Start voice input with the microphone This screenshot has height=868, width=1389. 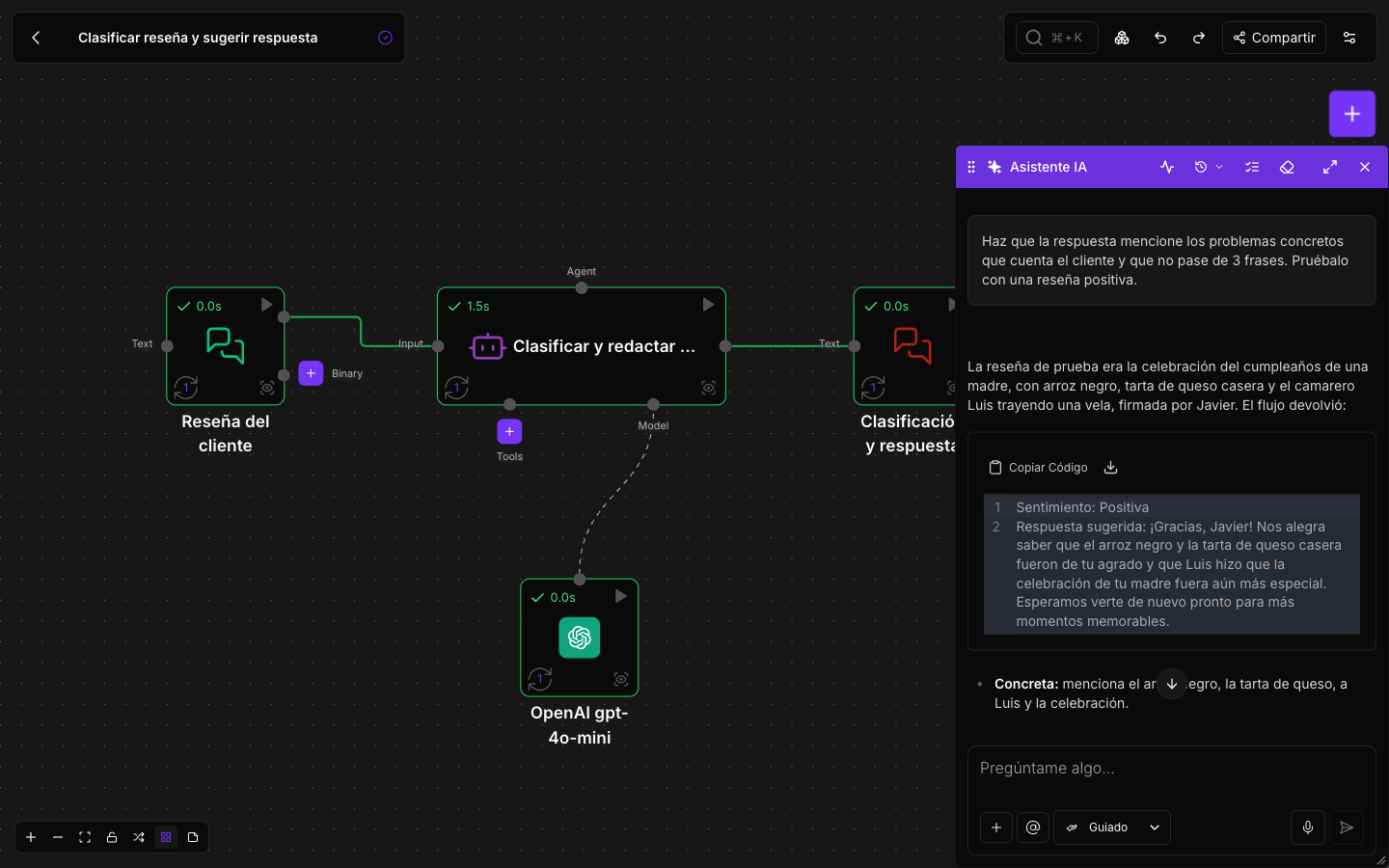[1308, 827]
